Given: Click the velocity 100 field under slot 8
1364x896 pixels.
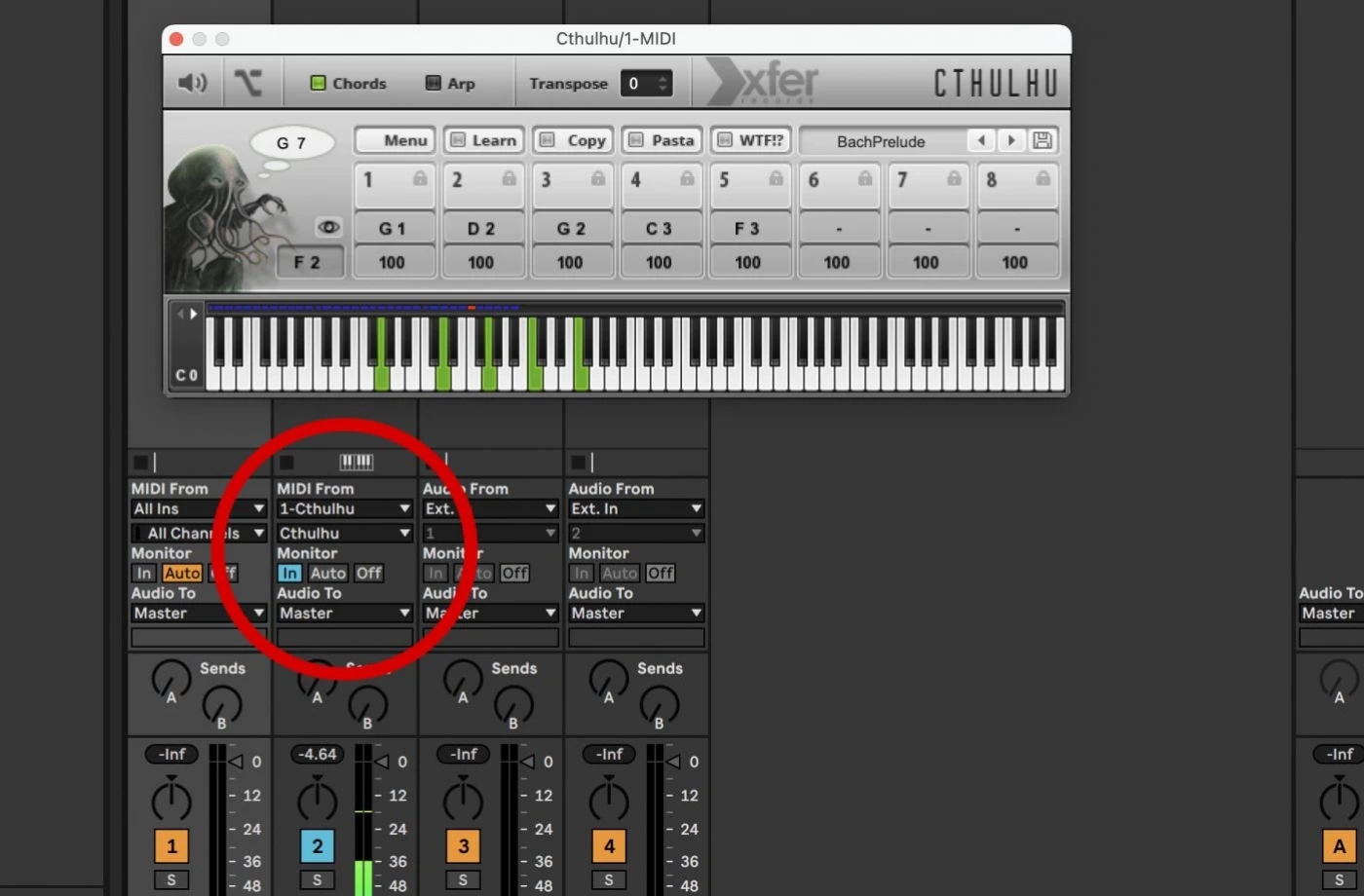Looking at the screenshot, I should coord(1016,262).
